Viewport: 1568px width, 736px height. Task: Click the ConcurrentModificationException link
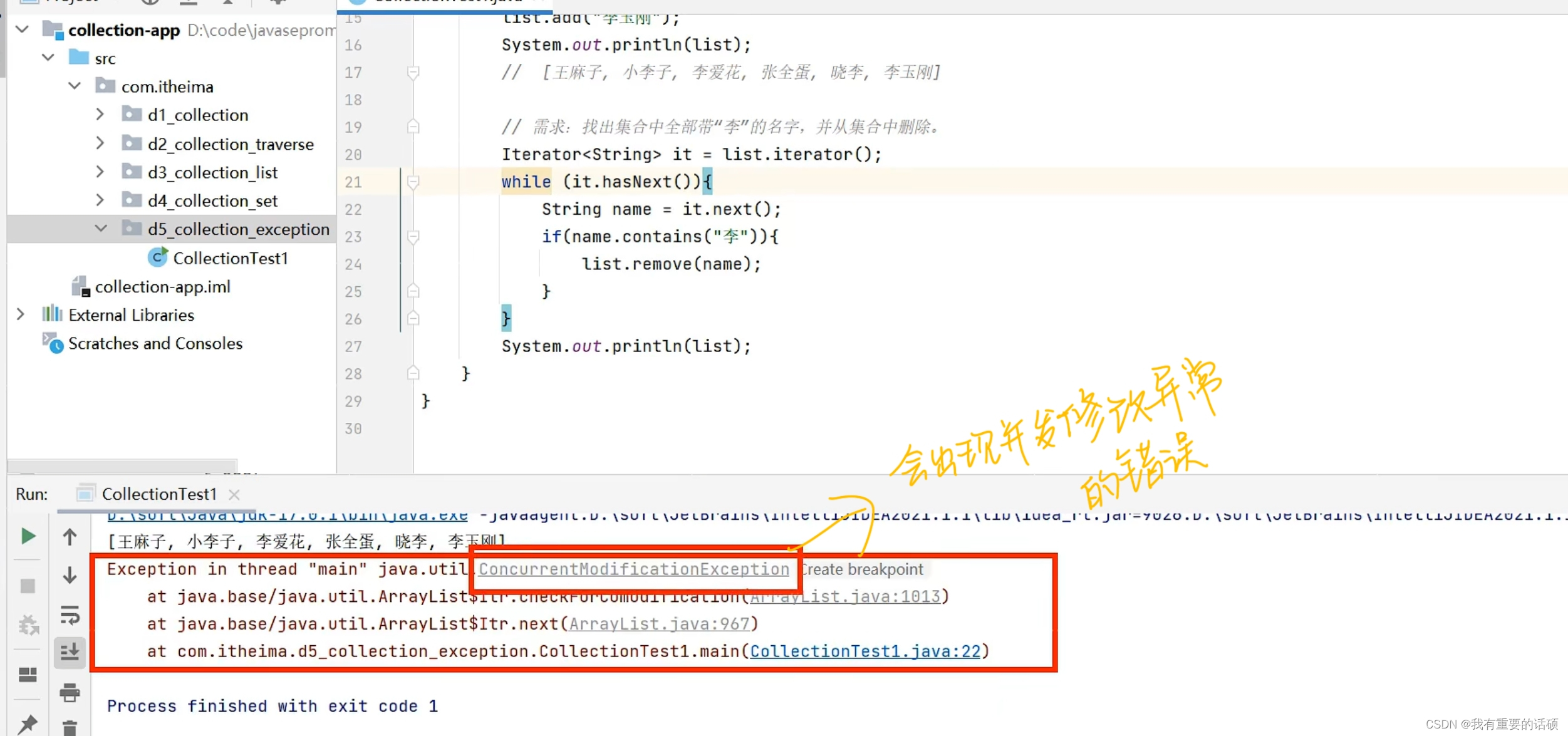[x=633, y=569]
